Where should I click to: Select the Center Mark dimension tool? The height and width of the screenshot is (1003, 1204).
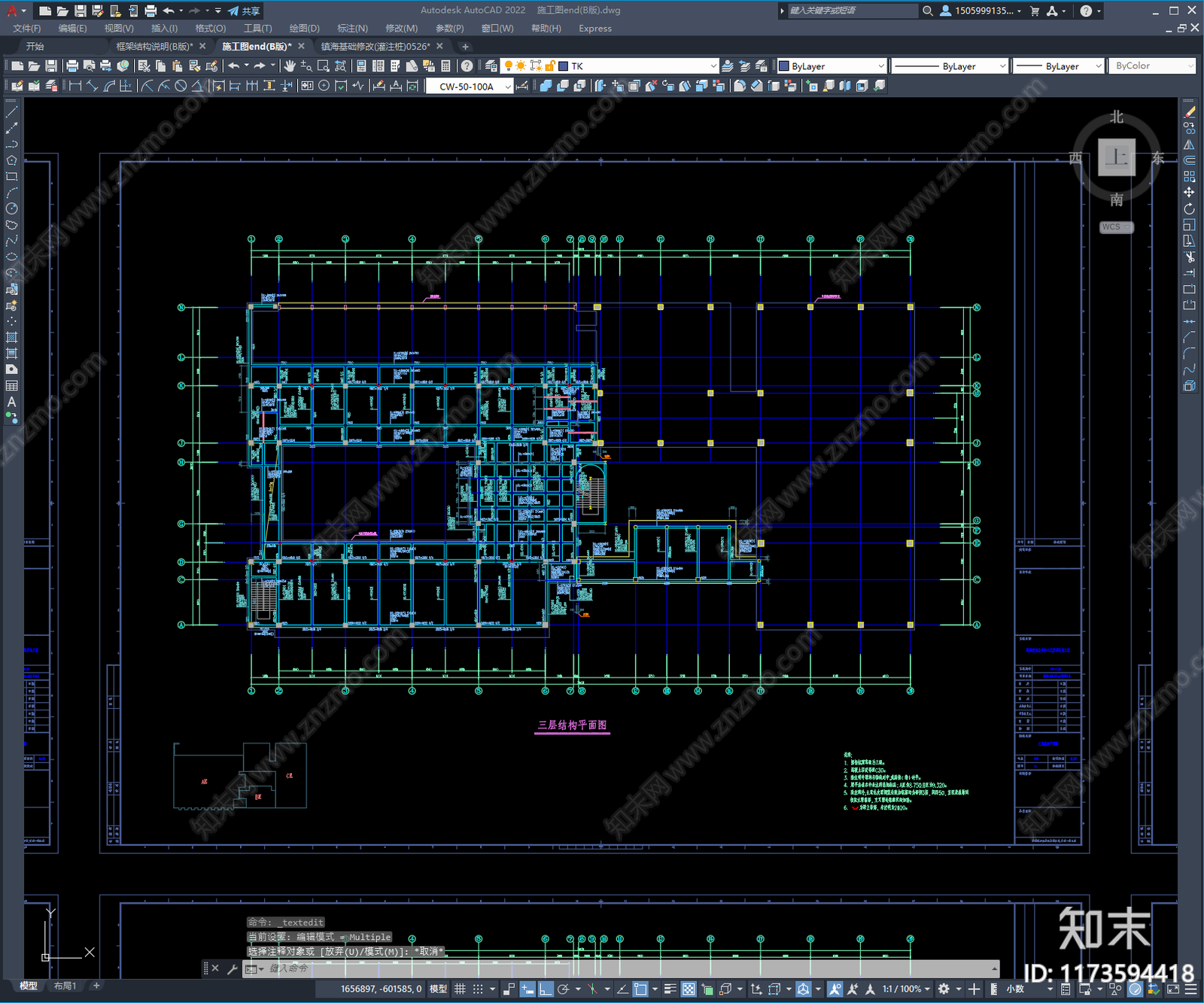click(324, 86)
